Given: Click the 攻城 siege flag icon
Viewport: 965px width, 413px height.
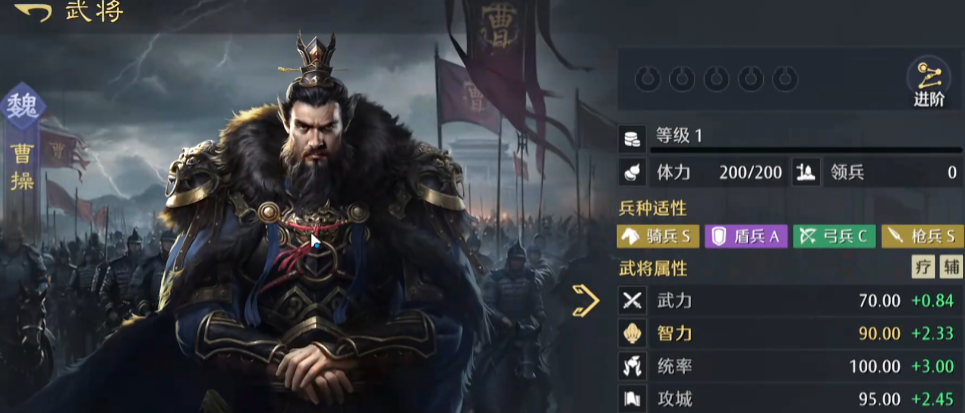Looking at the screenshot, I should click(633, 399).
